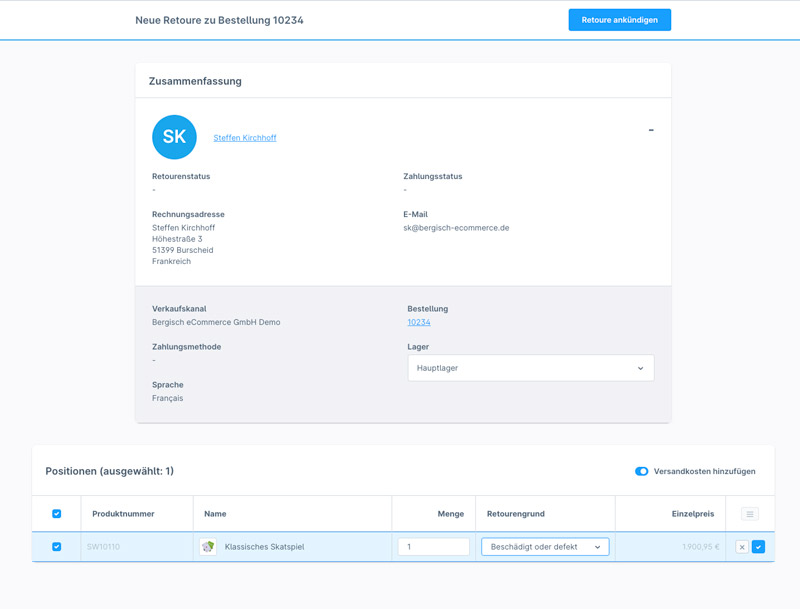The height and width of the screenshot is (609, 800).
Task: Click the Menge column header
Action: pyautogui.click(x=450, y=514)
